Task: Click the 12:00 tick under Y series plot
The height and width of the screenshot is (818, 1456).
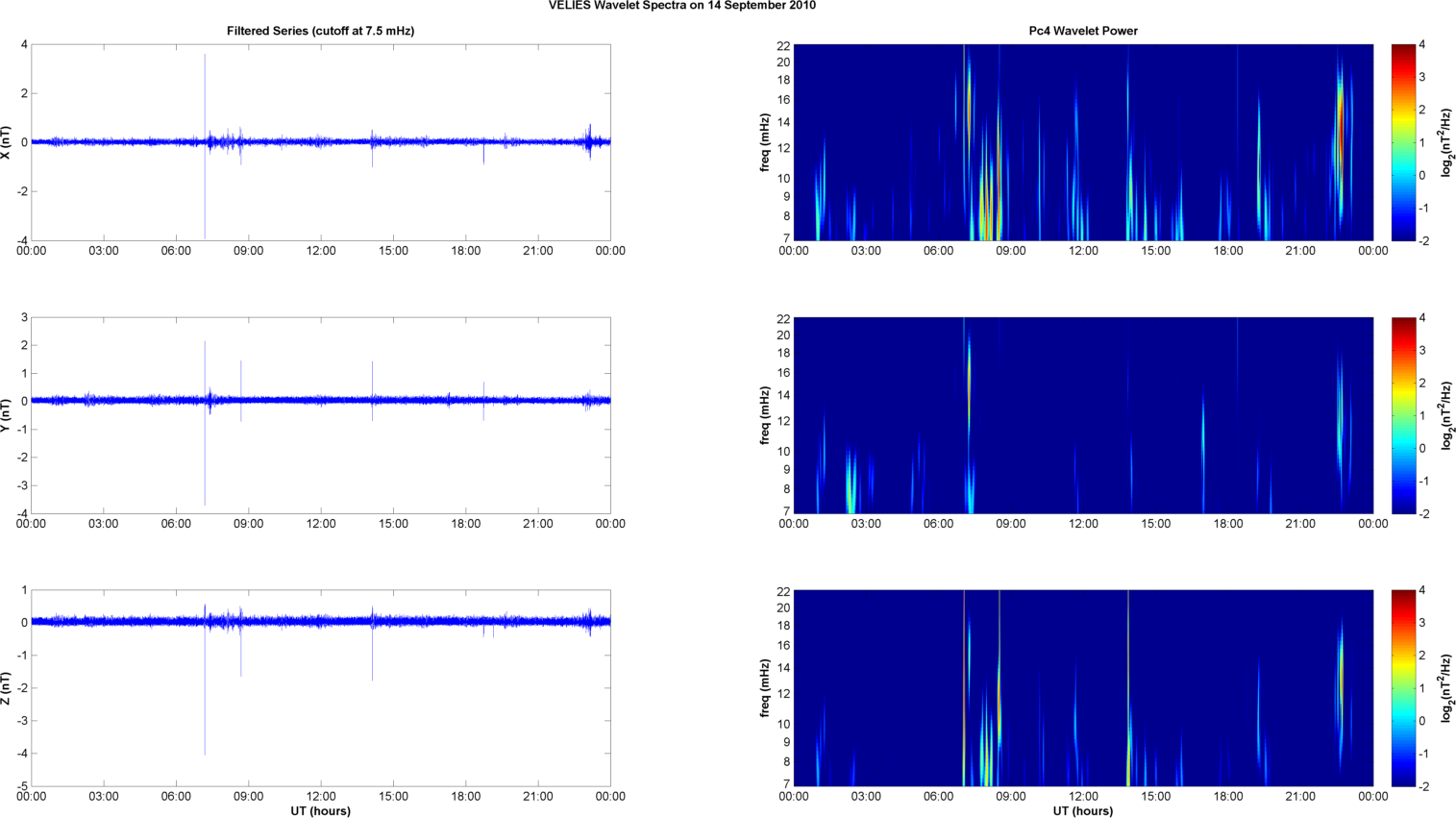Action: coord(321,524)
